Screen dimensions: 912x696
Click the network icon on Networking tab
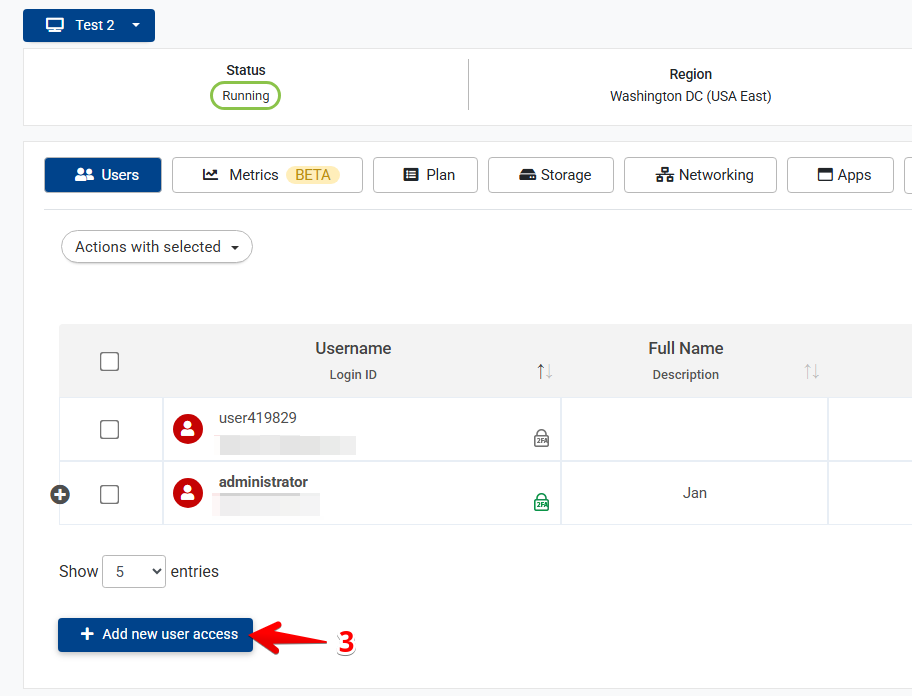coord(664,174)
